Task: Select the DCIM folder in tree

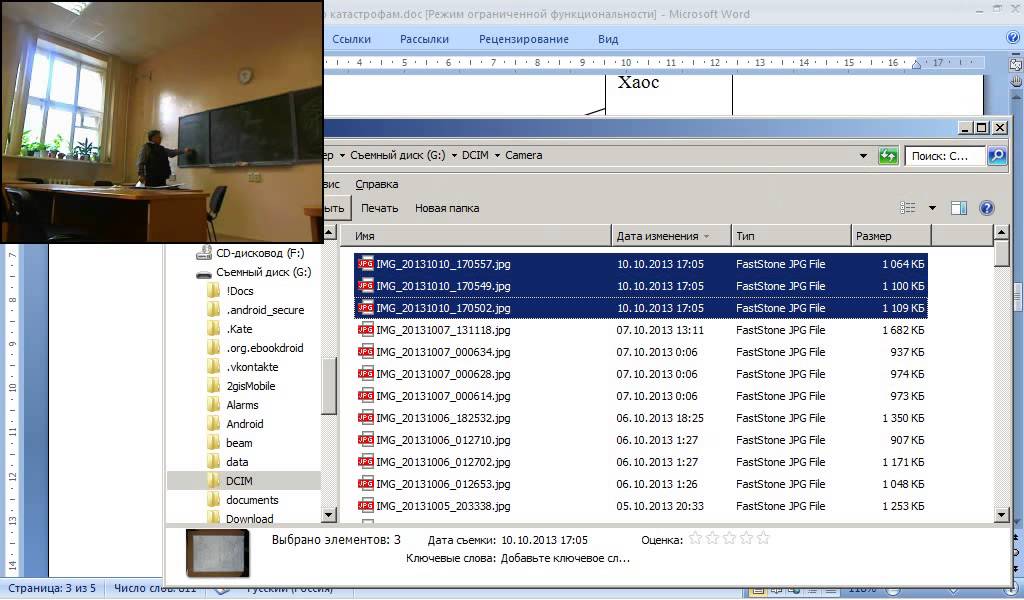Action: [x=239, y=481]
